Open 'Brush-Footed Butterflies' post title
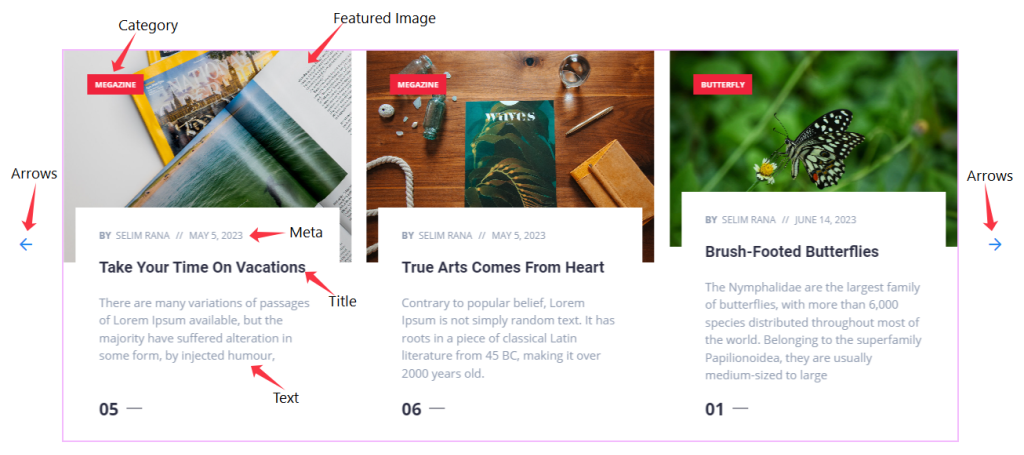 (792, 251)
